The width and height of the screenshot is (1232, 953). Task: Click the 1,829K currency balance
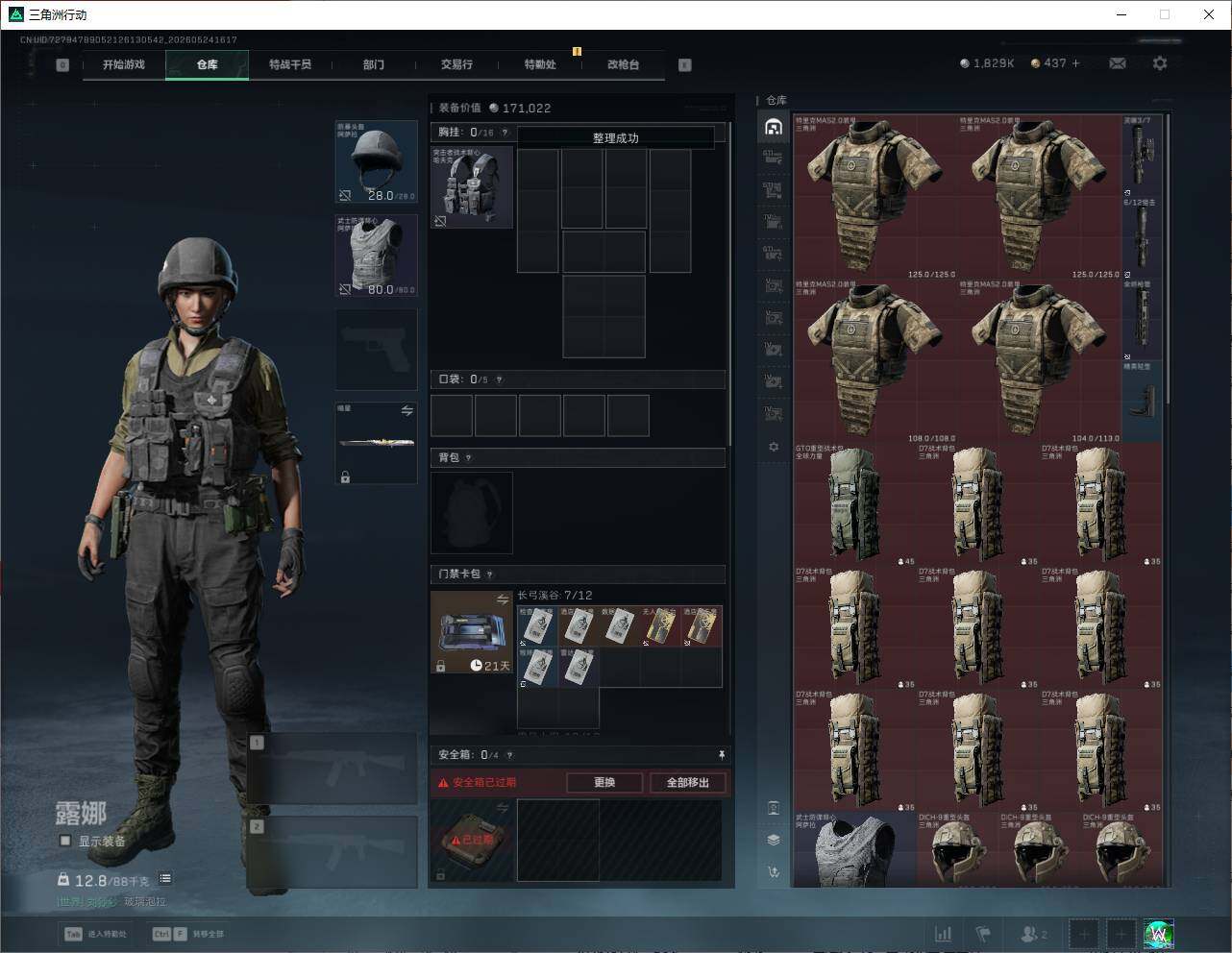[987, 63]
